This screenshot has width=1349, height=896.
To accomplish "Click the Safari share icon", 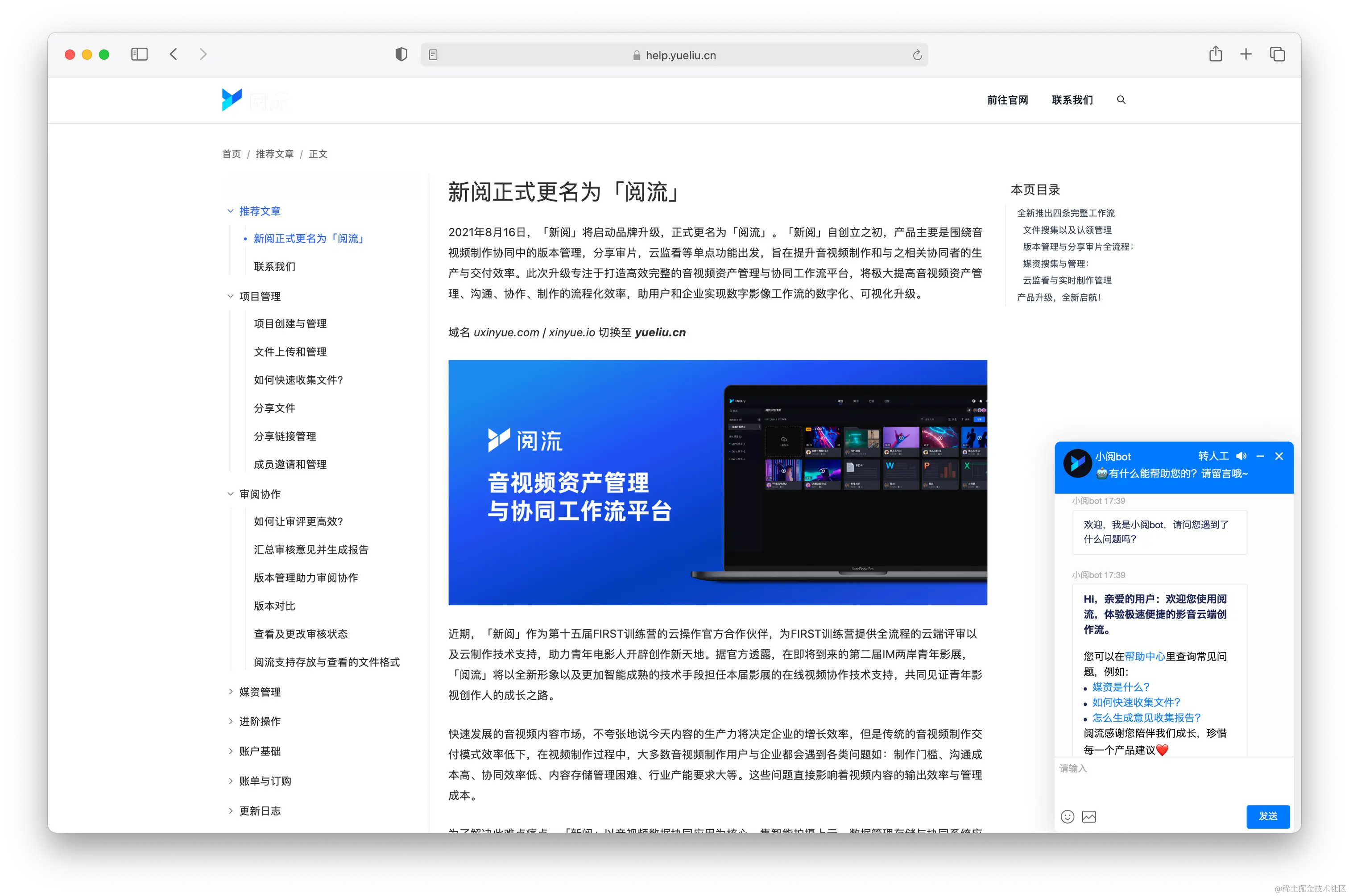I will coord(1216,54).
